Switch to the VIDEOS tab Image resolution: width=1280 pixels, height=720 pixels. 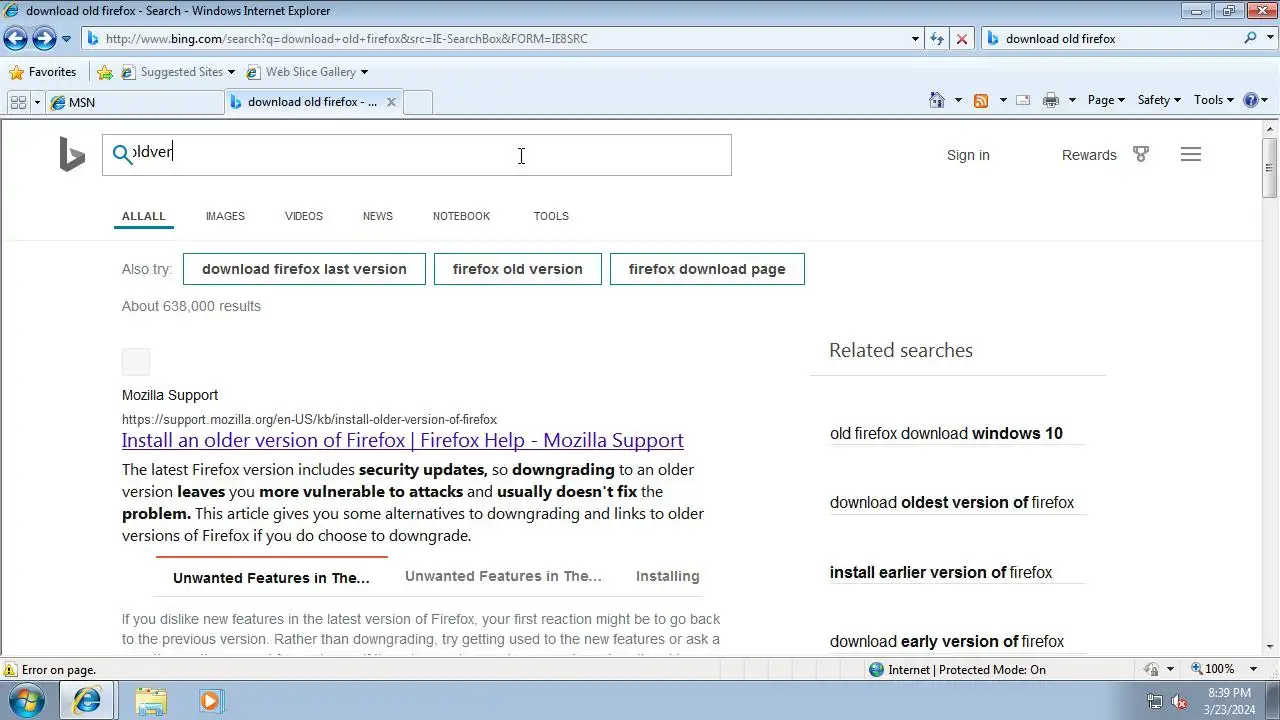pos(304,216)
